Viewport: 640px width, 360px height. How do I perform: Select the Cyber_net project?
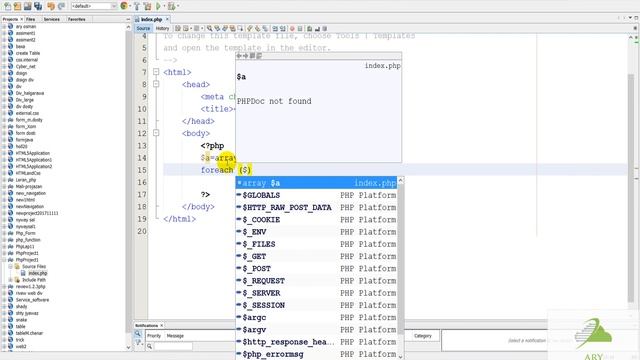(25, 67)
